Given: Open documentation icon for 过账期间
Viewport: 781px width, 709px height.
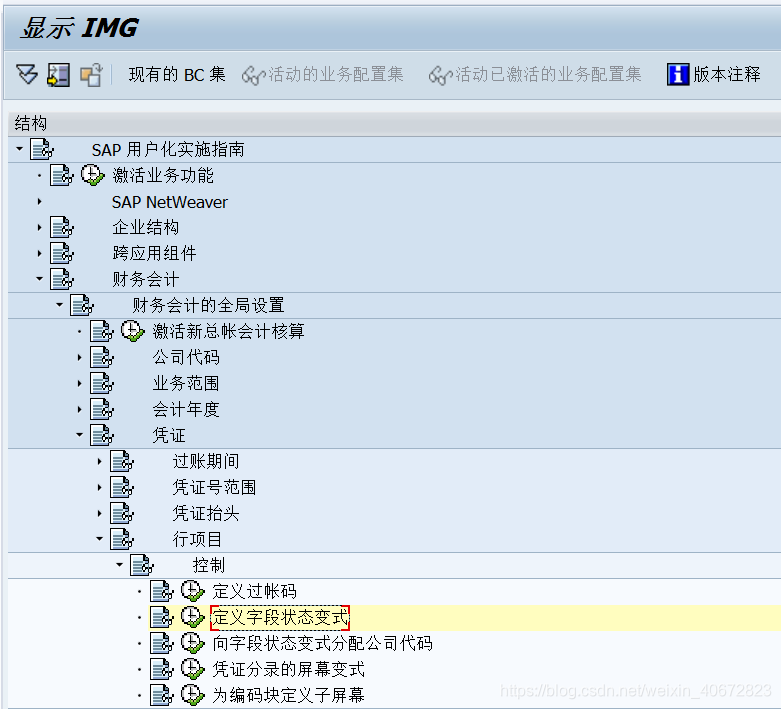Looking at the screenshot, I should (x=122, y=461).
